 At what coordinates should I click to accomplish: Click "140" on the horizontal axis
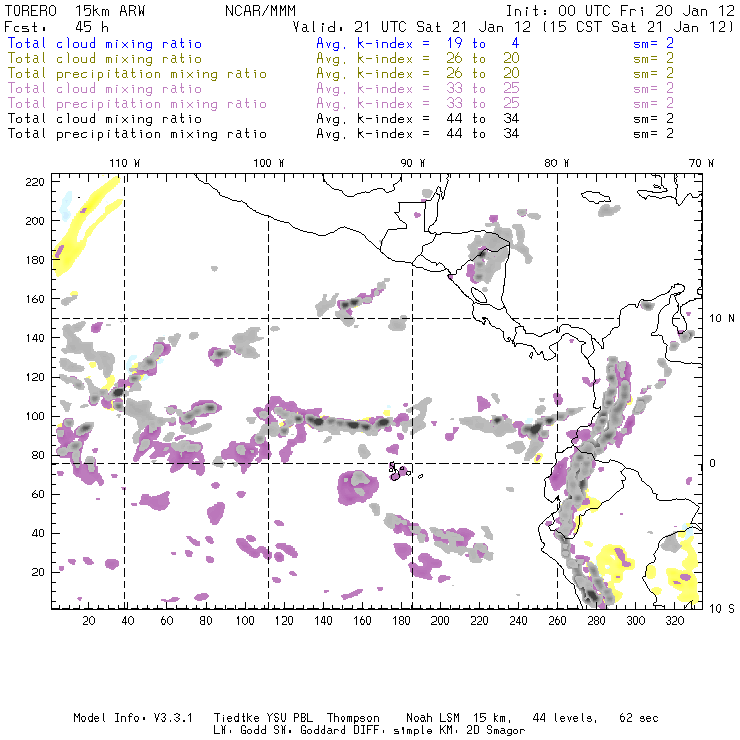[323, 621]
